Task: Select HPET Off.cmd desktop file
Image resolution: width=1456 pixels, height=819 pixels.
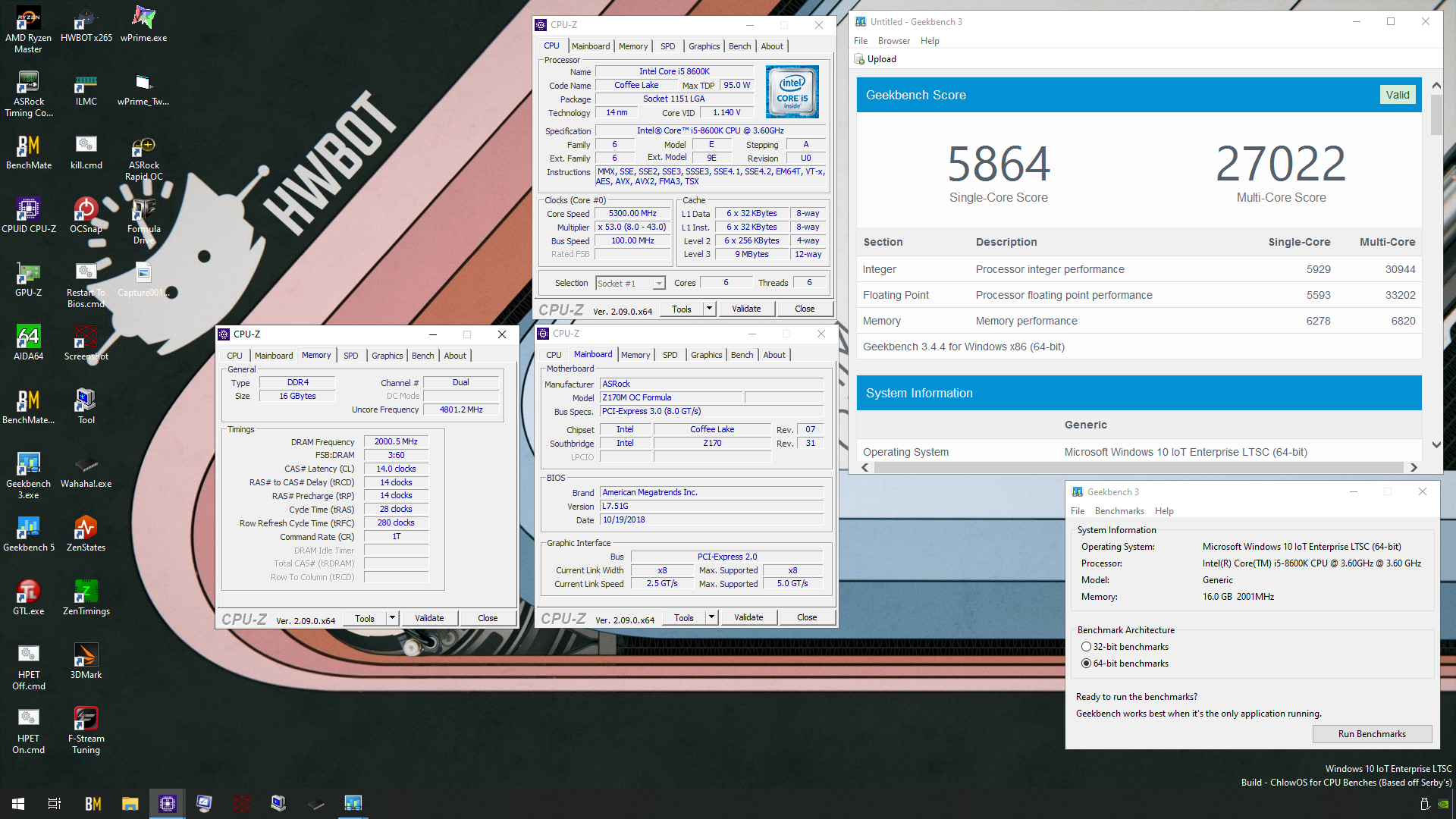Action: coord(29,667)
